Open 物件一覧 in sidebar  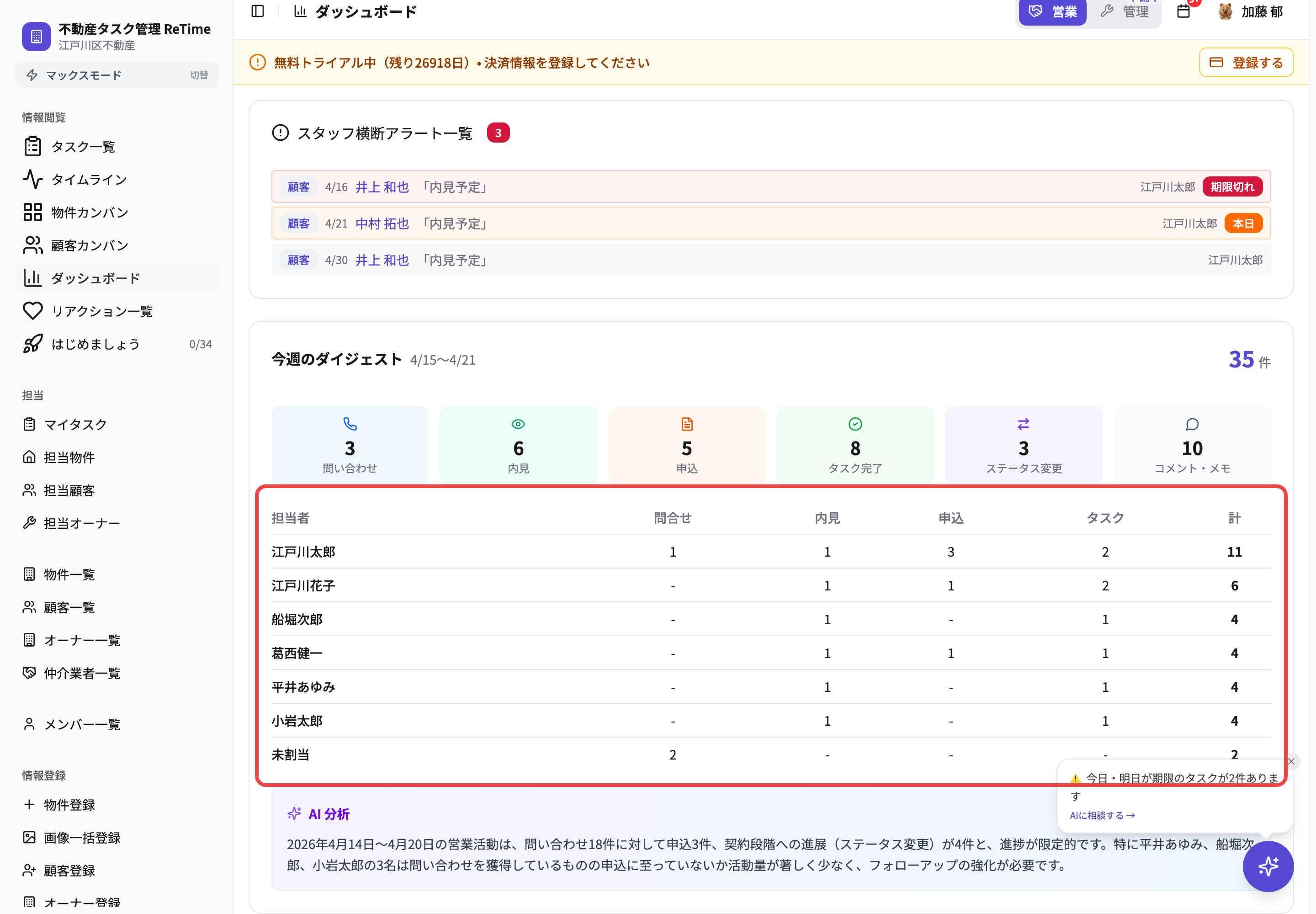click(x=117, y=574)
